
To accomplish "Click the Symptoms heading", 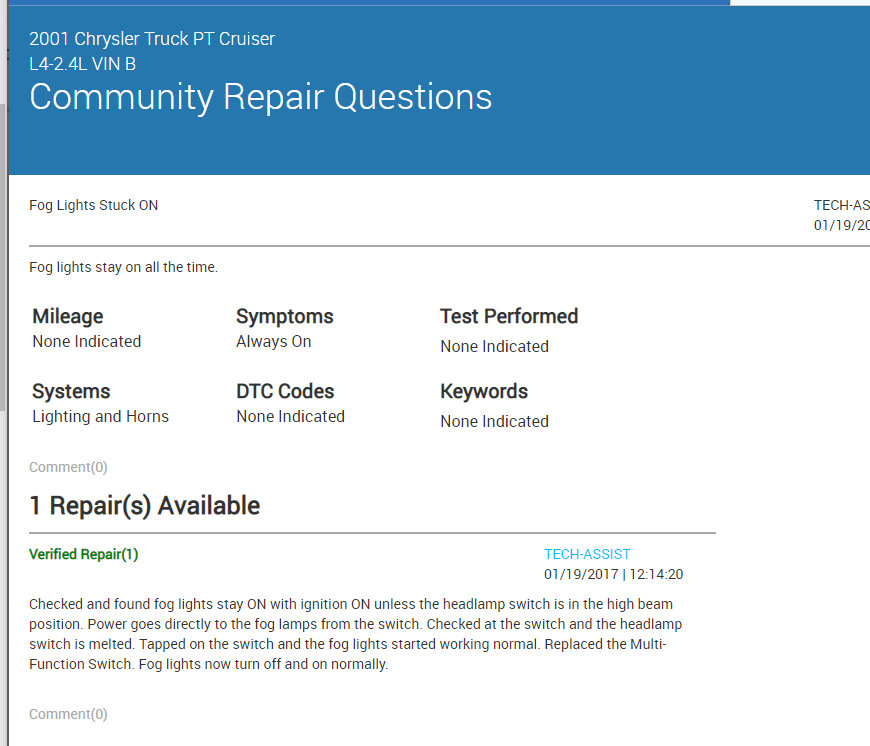I will (x=285, y=316).
